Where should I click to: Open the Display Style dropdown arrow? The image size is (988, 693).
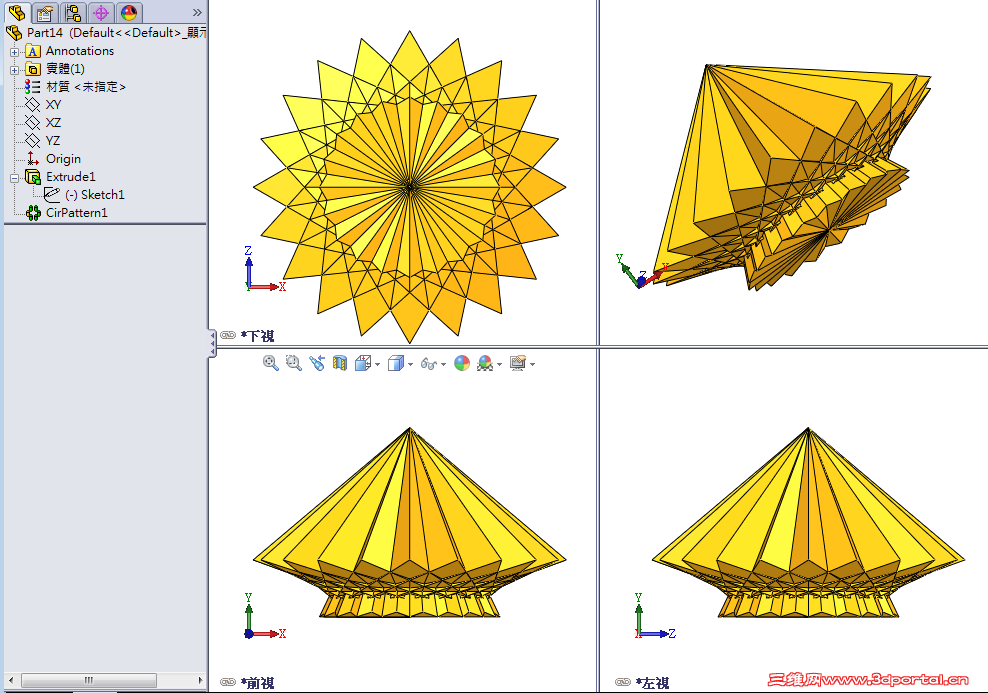pos(410,363)
